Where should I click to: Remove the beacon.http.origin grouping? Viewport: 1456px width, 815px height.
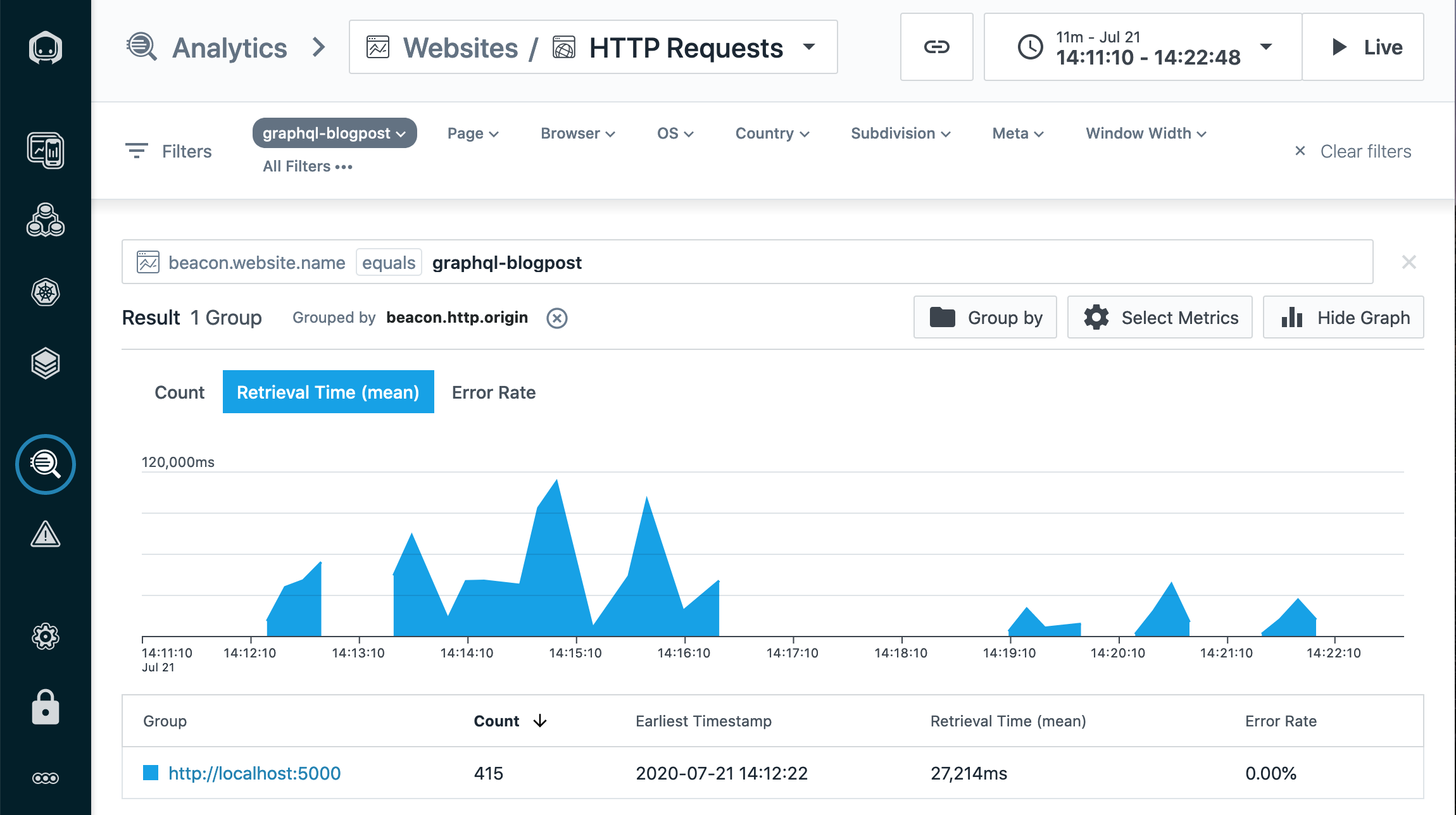(x=557, y=318)
